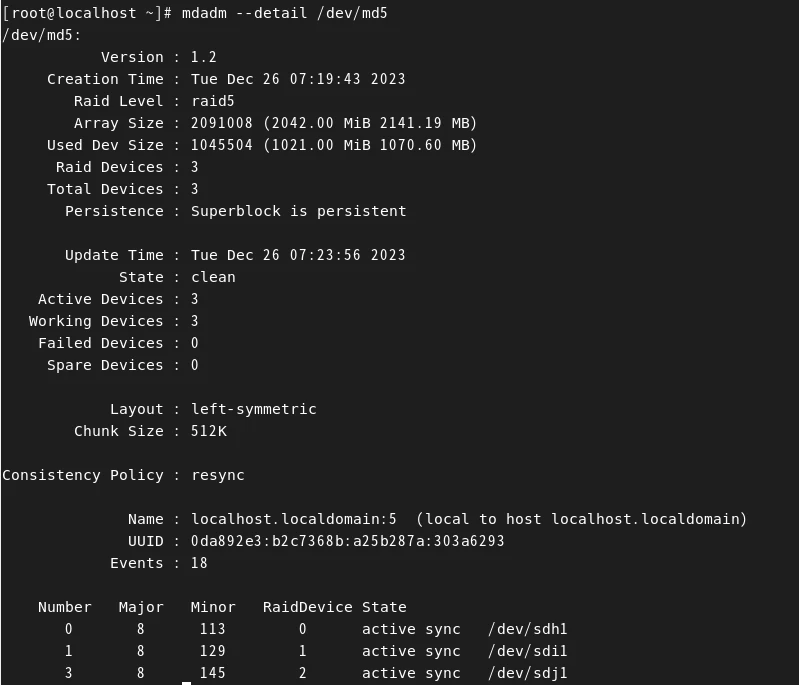The image size is (799, 685).
Task: Click the 'Minor' column header
Action: [x=213, y=607]
